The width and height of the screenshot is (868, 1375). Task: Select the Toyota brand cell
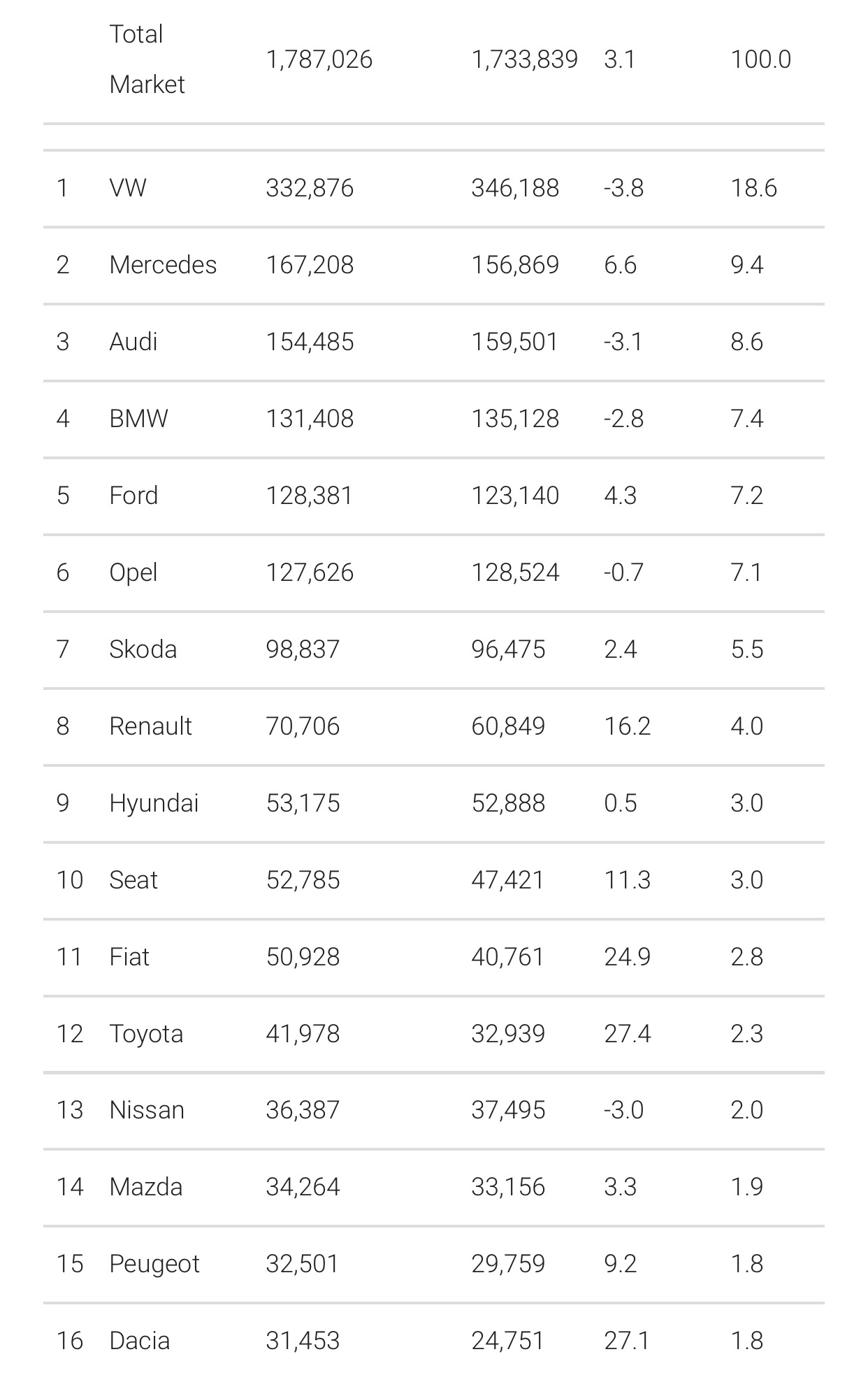click(x=146, y=1034)
